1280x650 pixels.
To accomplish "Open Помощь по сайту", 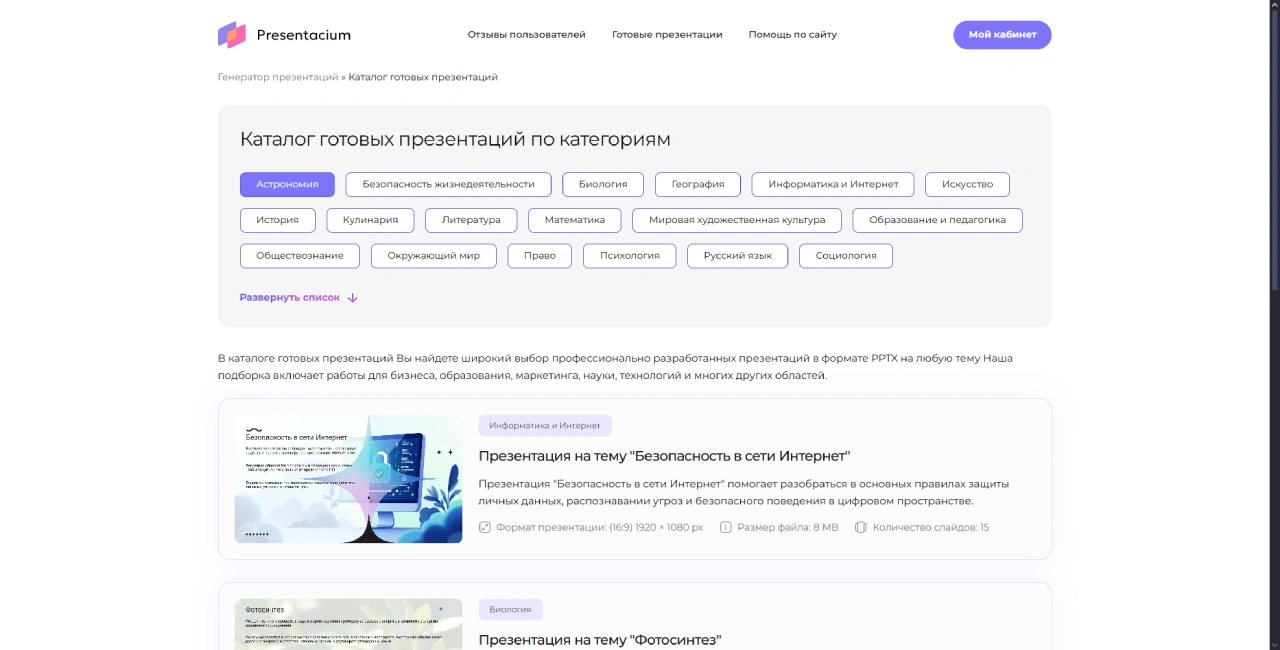I will pos(792,34).
